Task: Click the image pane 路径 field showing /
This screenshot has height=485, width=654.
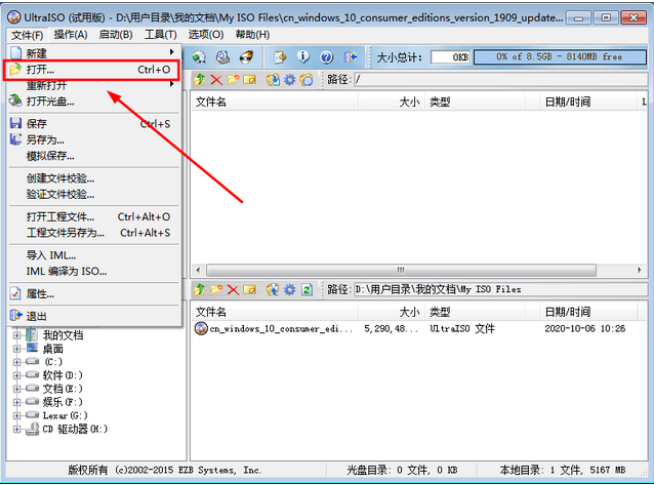Action: click(501, 79)
